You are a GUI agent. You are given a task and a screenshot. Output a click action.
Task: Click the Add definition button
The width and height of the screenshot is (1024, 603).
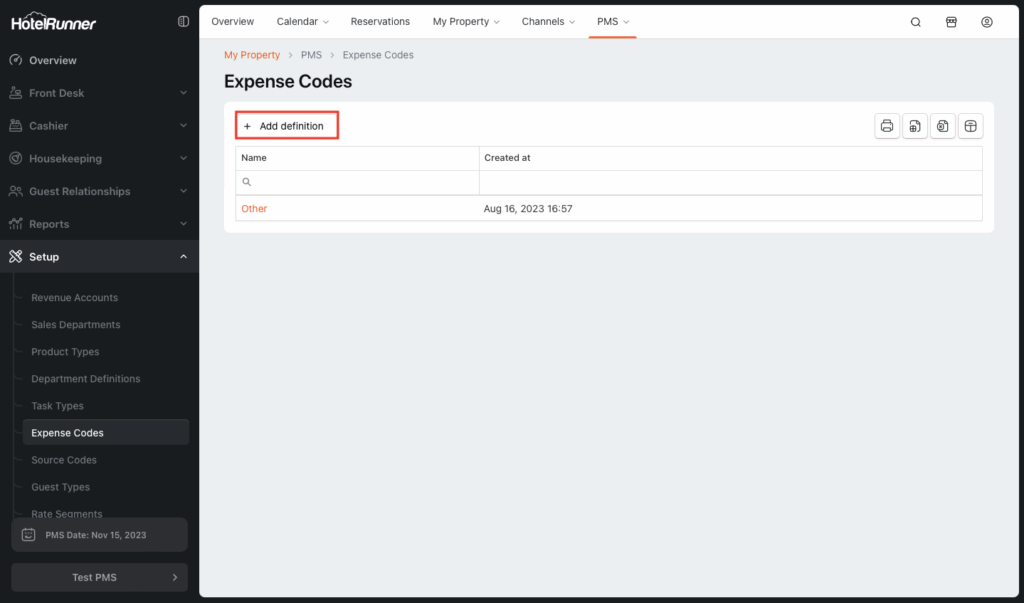287,126
